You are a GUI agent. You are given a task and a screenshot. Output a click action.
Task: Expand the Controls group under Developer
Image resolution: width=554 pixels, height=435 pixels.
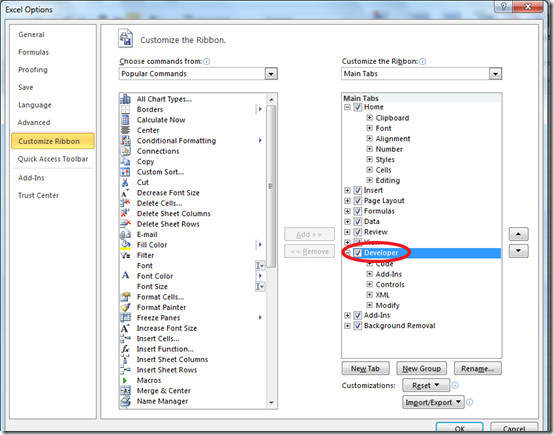pyautogui.click(x=369, y=284)
